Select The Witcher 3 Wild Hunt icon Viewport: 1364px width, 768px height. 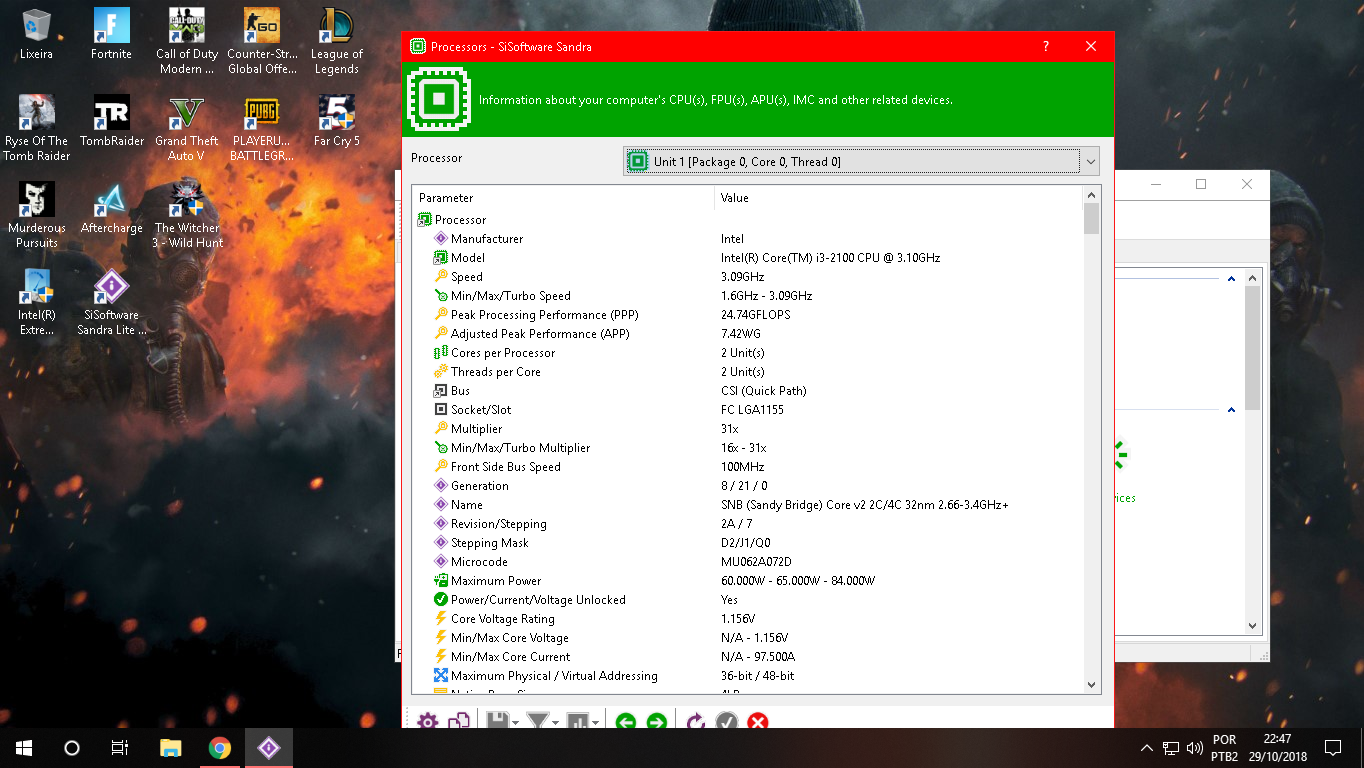click(x=187, y=215)
